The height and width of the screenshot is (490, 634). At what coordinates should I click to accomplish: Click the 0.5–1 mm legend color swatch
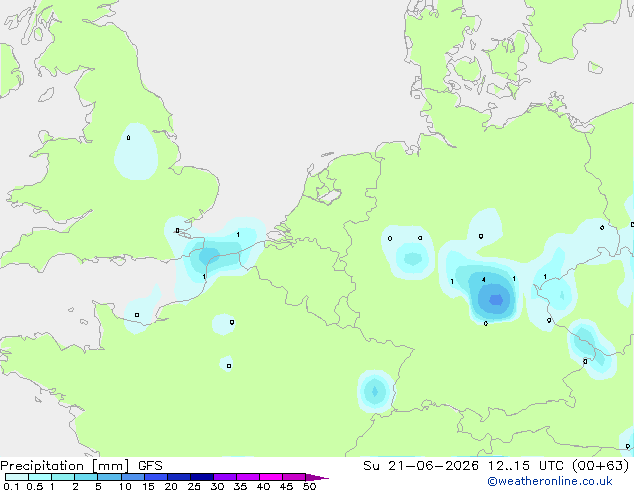point(40,477)
